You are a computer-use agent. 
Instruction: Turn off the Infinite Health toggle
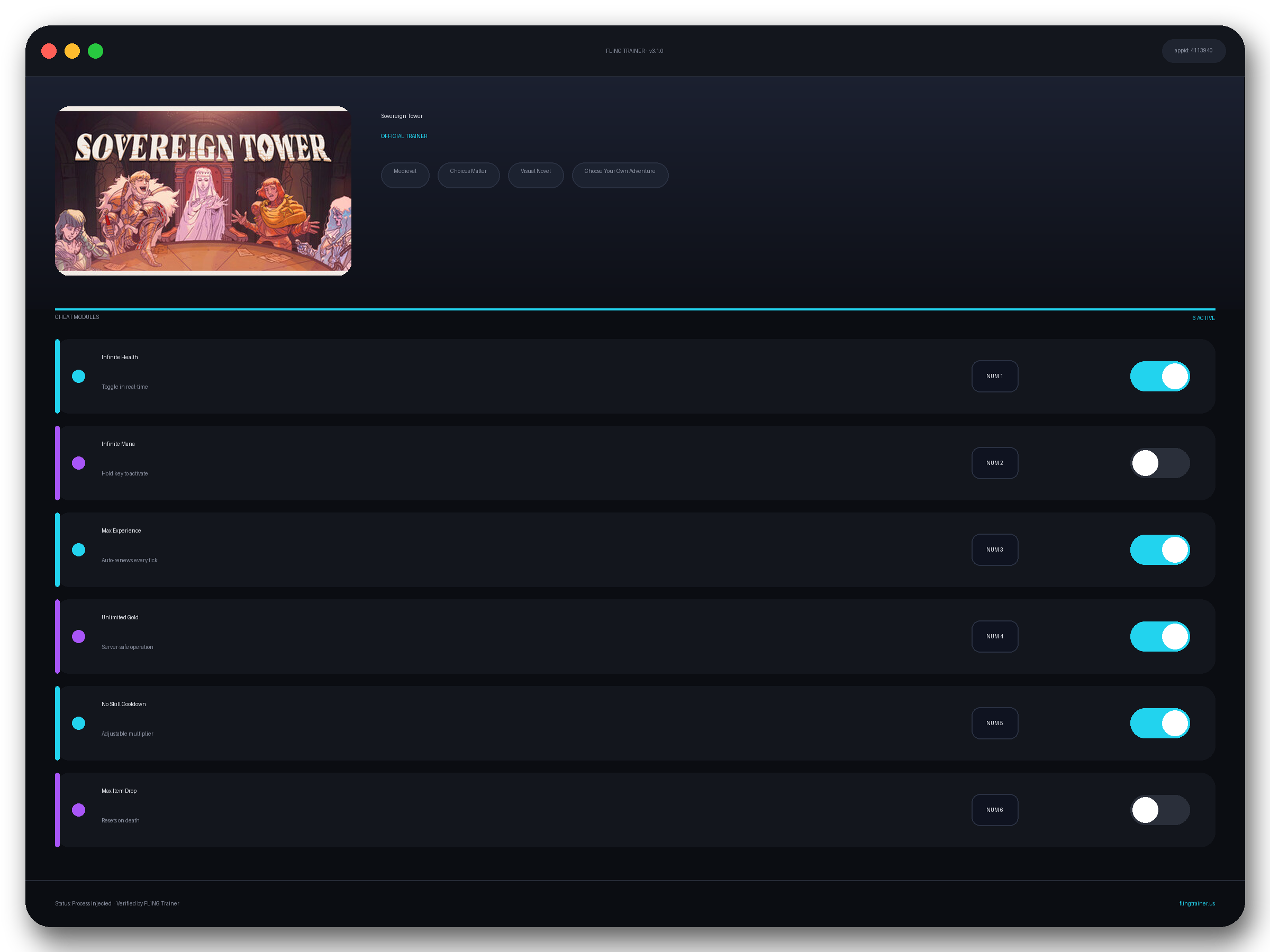1160,377
